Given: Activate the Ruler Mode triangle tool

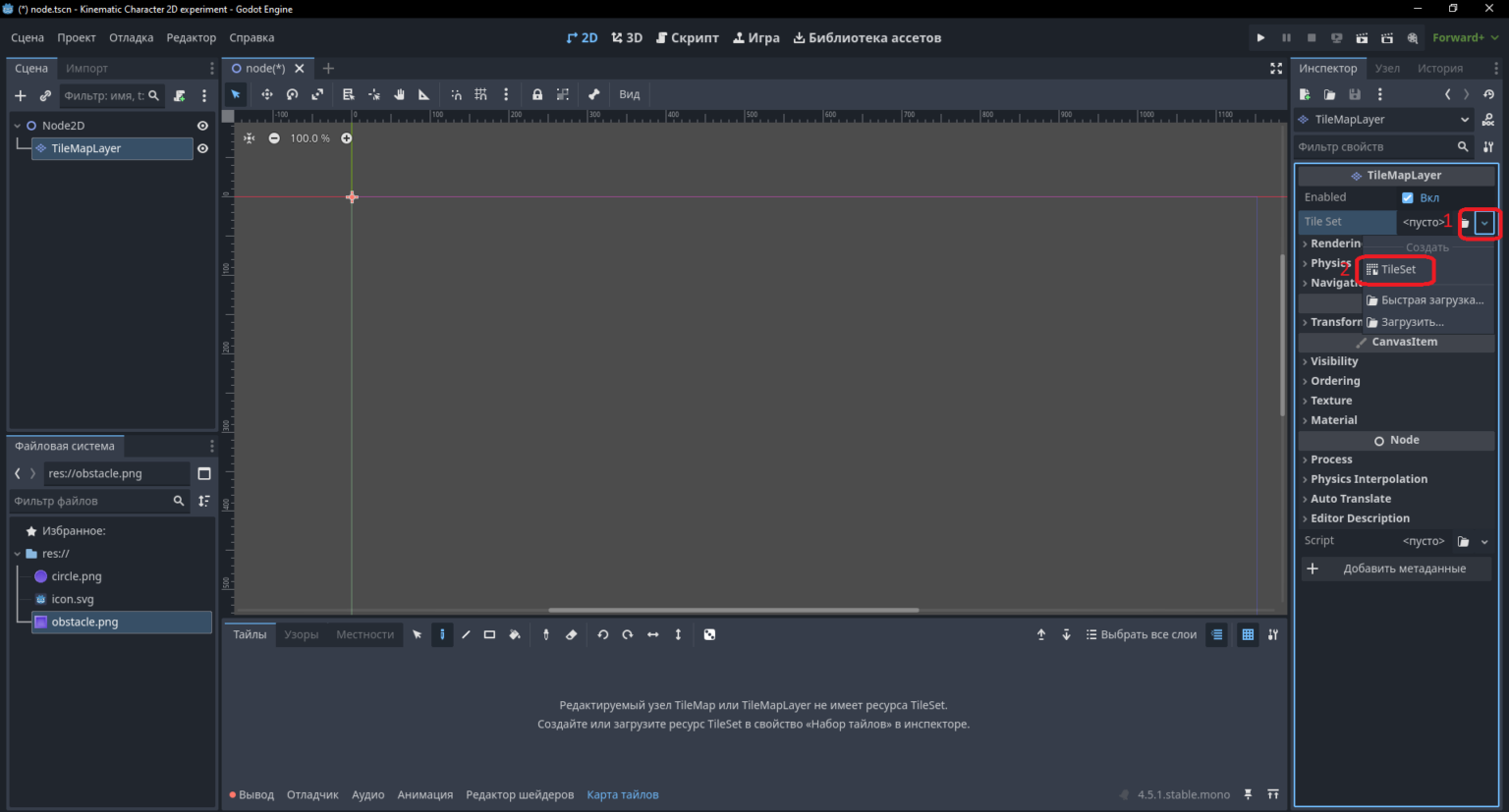Looking at the screenshot, I should (424, 94).
